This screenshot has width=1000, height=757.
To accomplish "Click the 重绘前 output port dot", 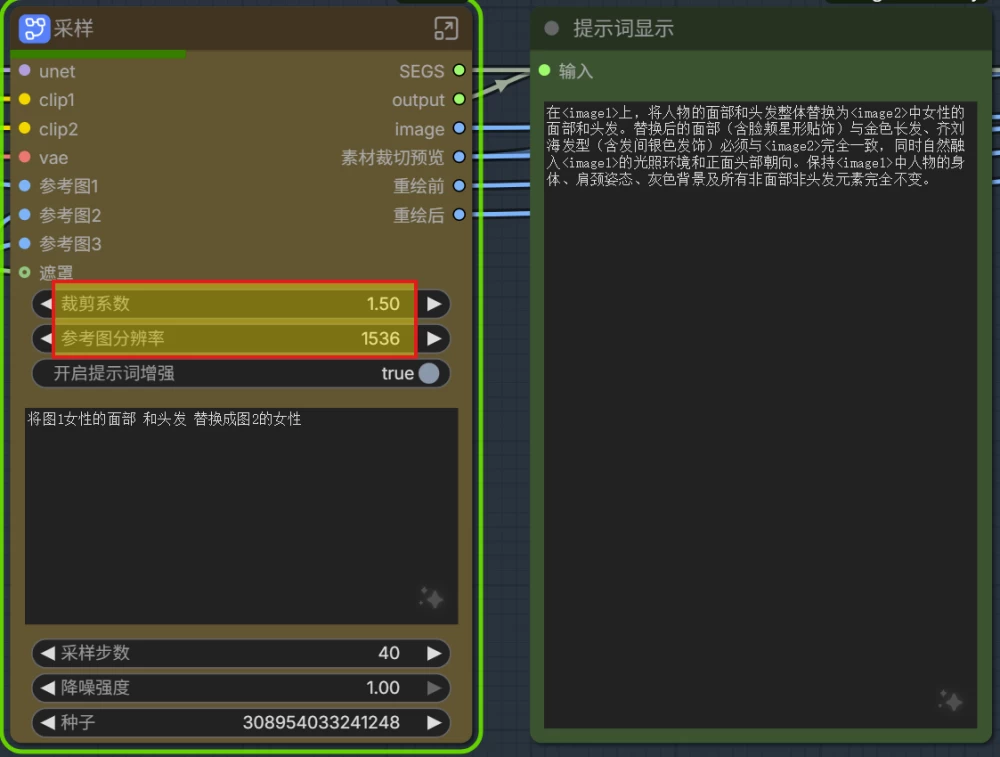I will coord(459,186).
